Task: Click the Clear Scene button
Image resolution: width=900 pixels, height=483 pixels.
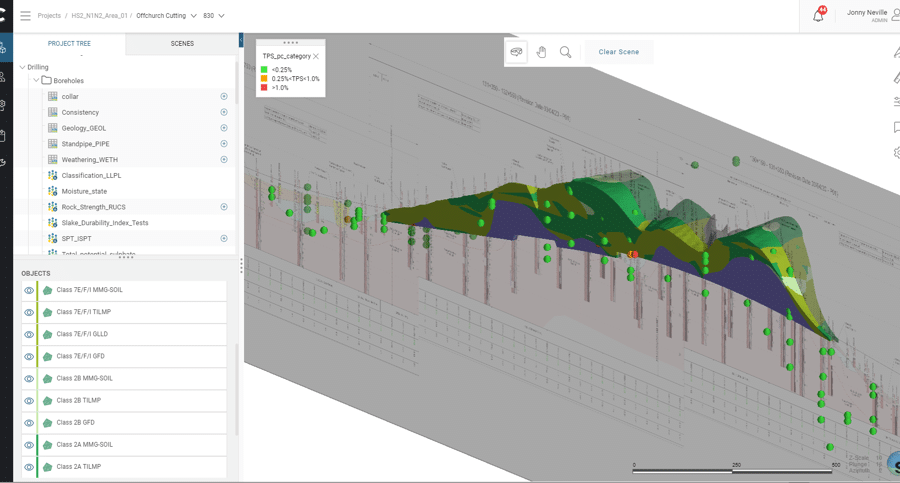Action: [x=618, y=52]
